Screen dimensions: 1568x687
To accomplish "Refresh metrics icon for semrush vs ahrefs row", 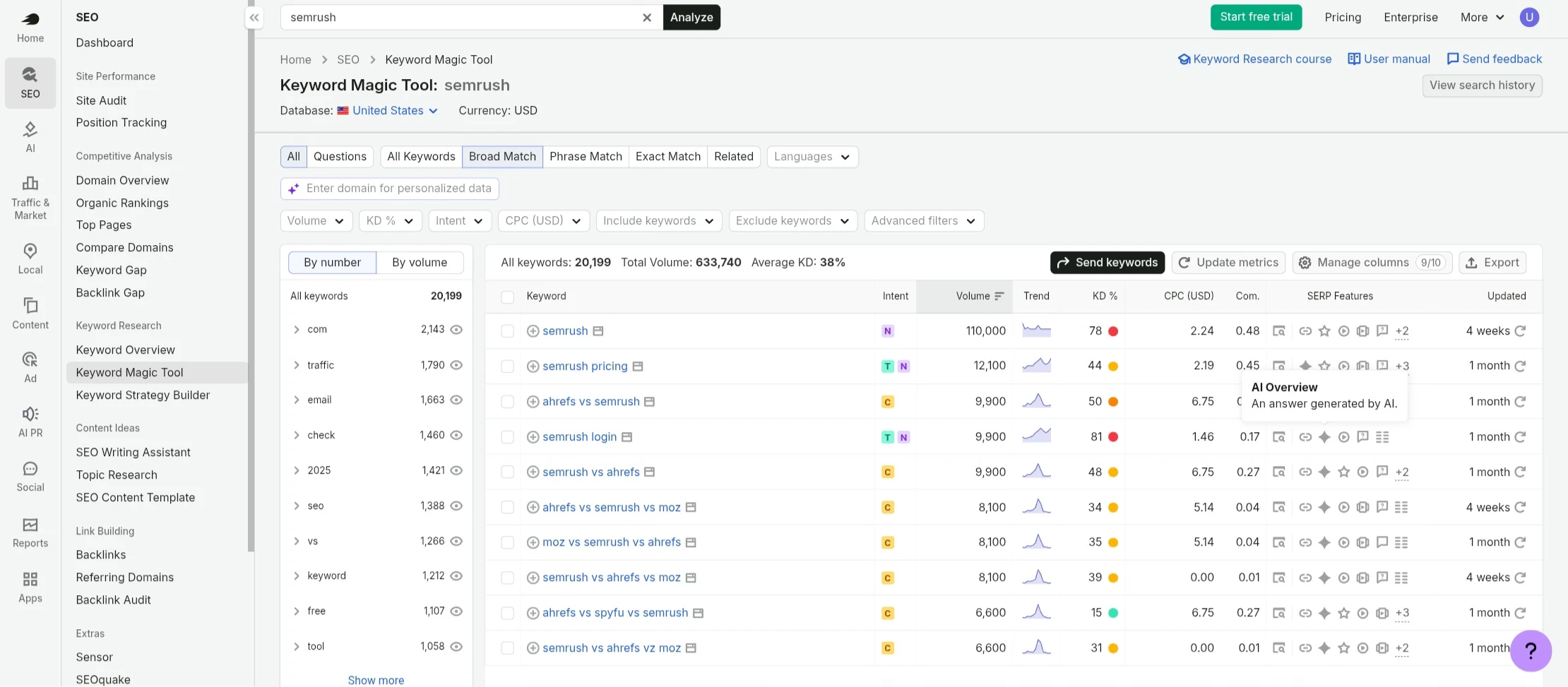I will (x=1521, y=472).
